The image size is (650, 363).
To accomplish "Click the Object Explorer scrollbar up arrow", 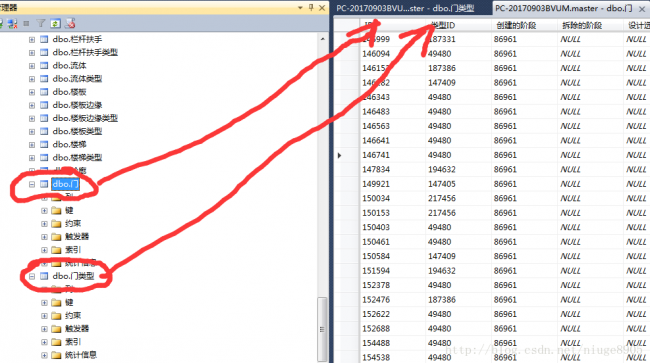I will [323, 39].
